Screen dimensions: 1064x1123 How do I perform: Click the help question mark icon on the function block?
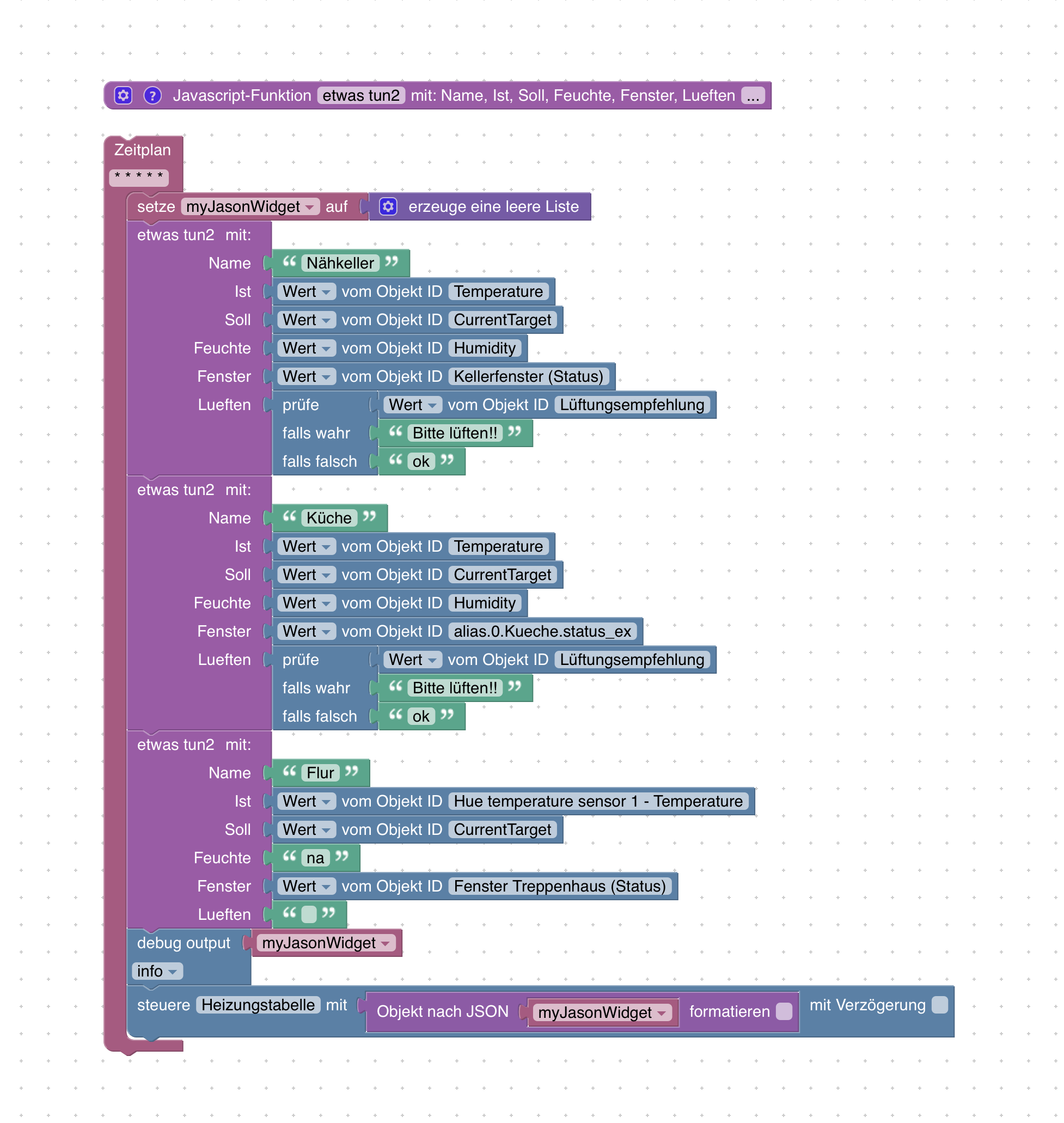[152, 95]
